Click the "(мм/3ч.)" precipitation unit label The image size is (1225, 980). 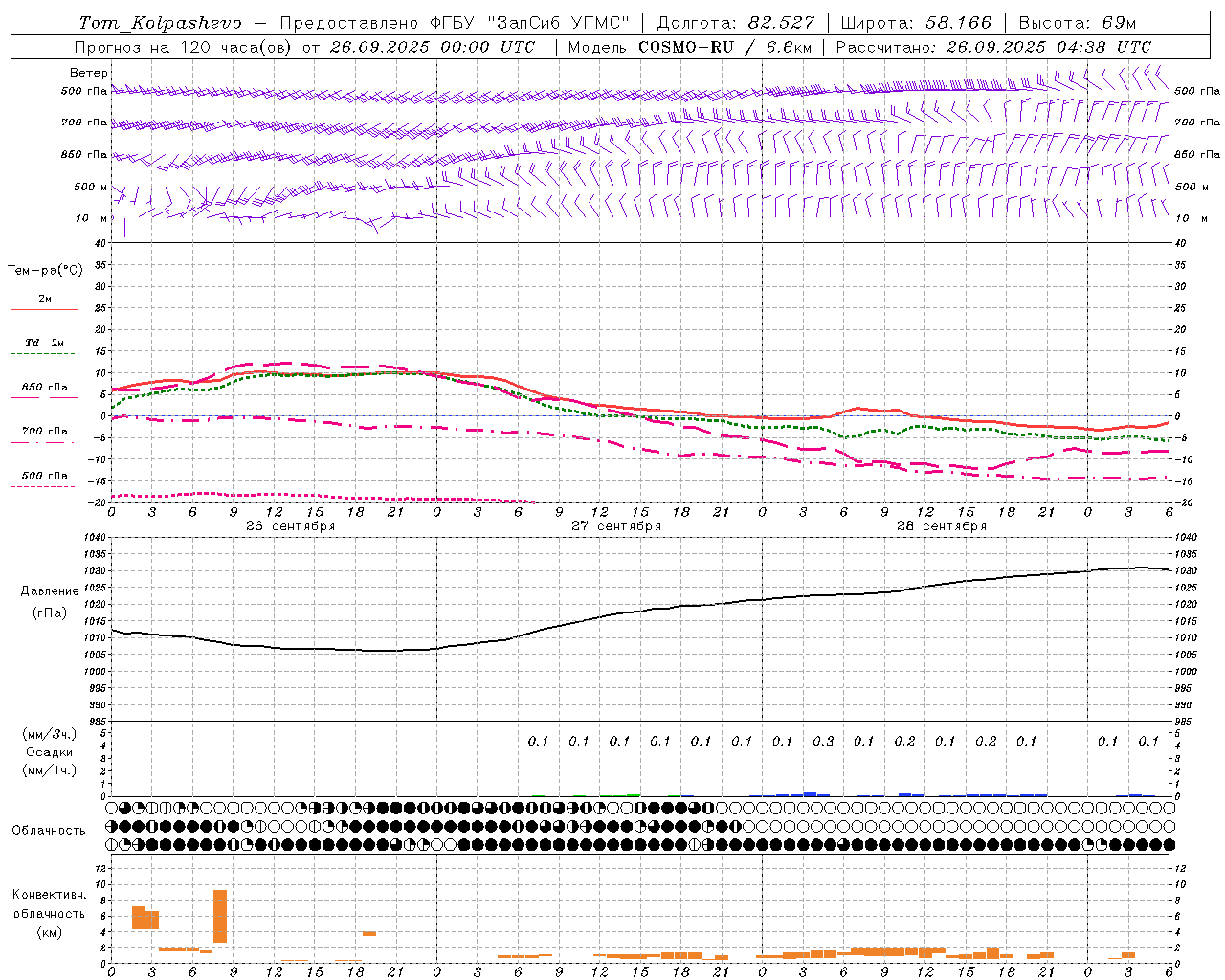[x=50, y=734]
